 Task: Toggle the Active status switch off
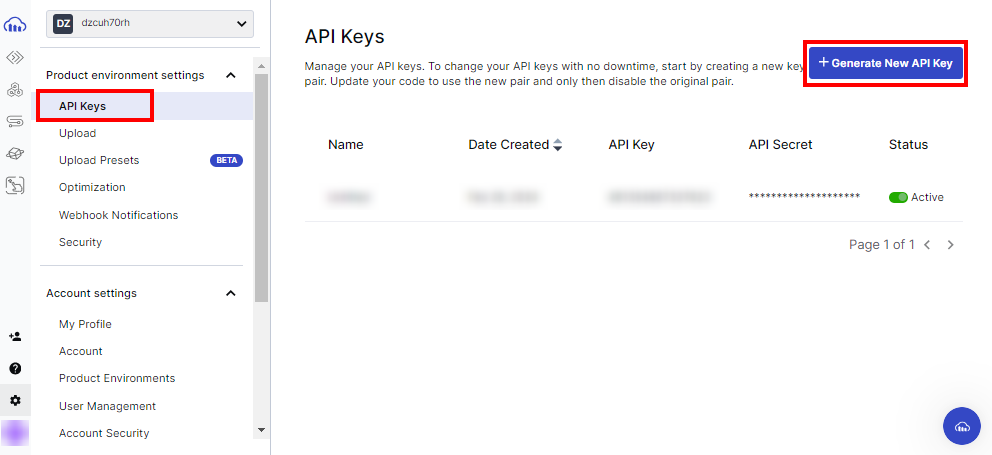[898, 197]
